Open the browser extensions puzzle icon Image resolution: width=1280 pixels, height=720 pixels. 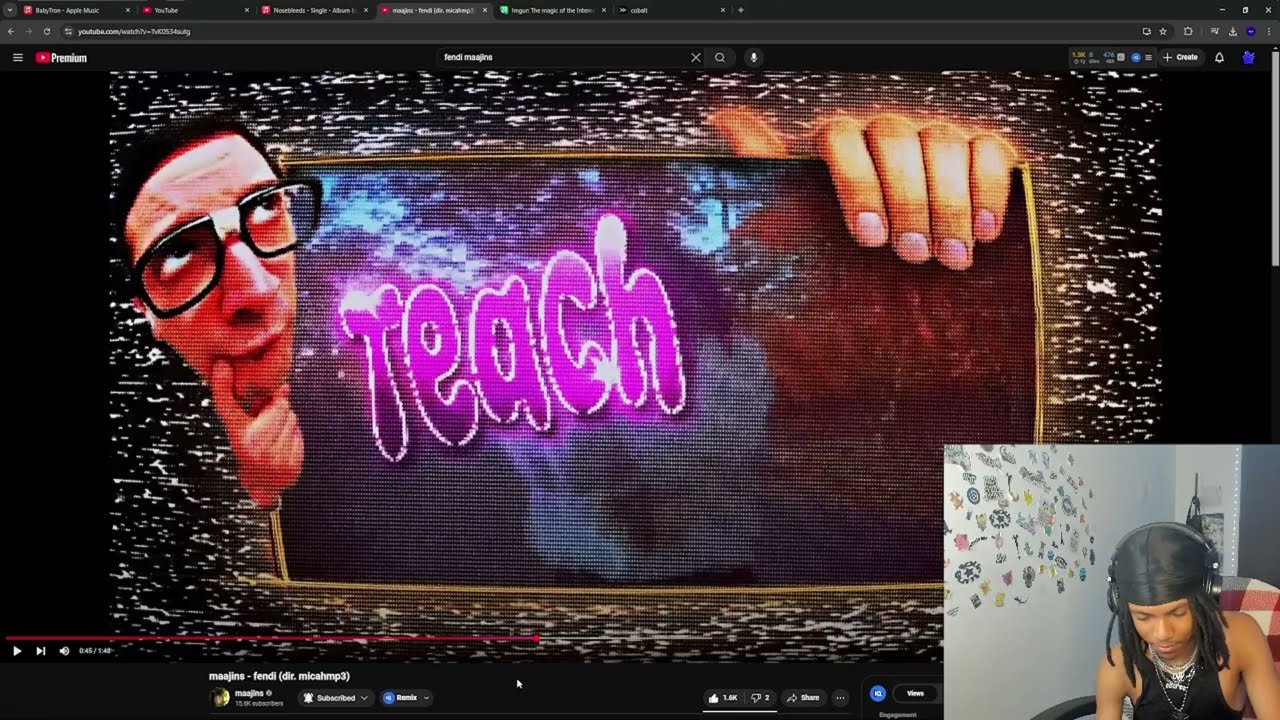click(x=1188, y=31)
